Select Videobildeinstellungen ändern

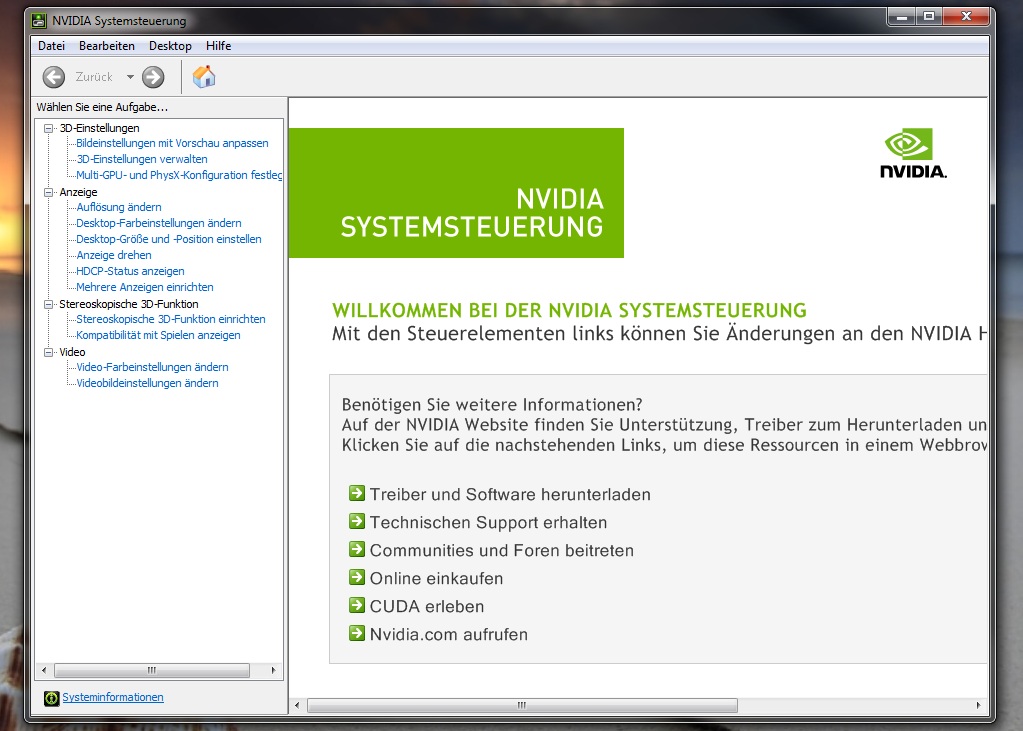point(147,382)
